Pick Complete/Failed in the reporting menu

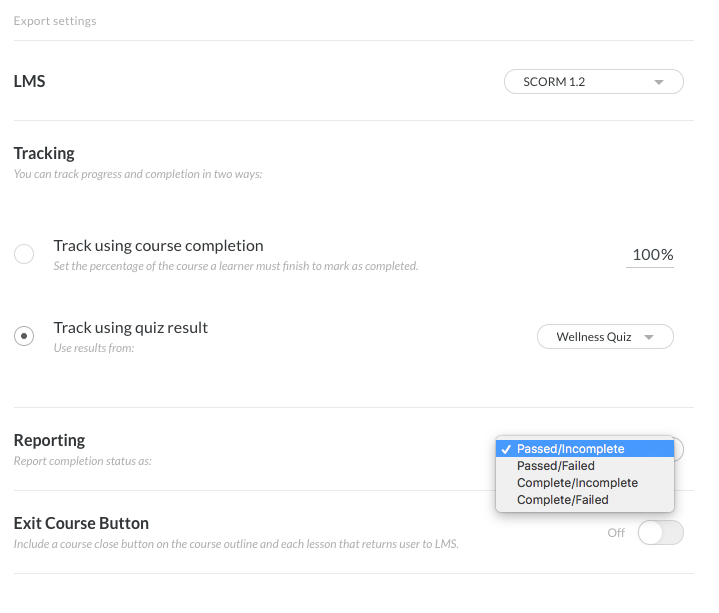[562, 500]
